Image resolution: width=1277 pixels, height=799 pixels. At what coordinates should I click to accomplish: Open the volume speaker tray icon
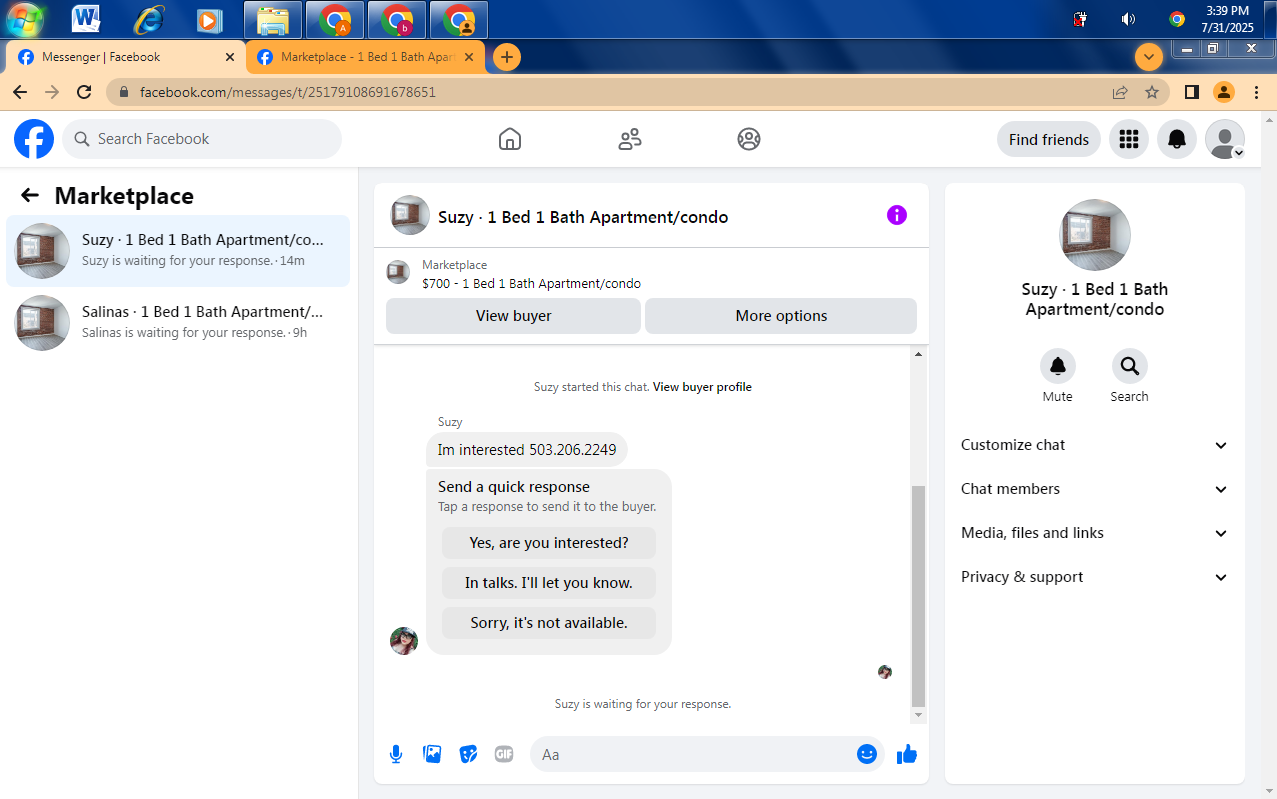pos(1128,19)
